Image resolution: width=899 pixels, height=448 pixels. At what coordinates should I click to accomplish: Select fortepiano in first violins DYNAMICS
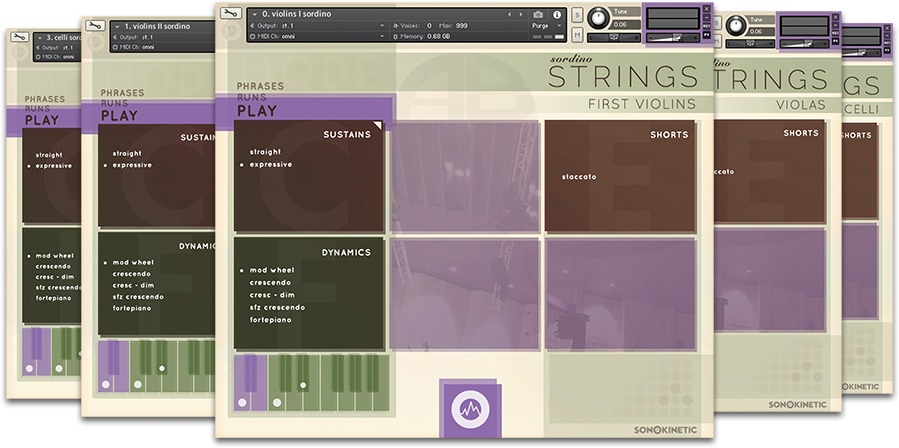pos(270,320)
